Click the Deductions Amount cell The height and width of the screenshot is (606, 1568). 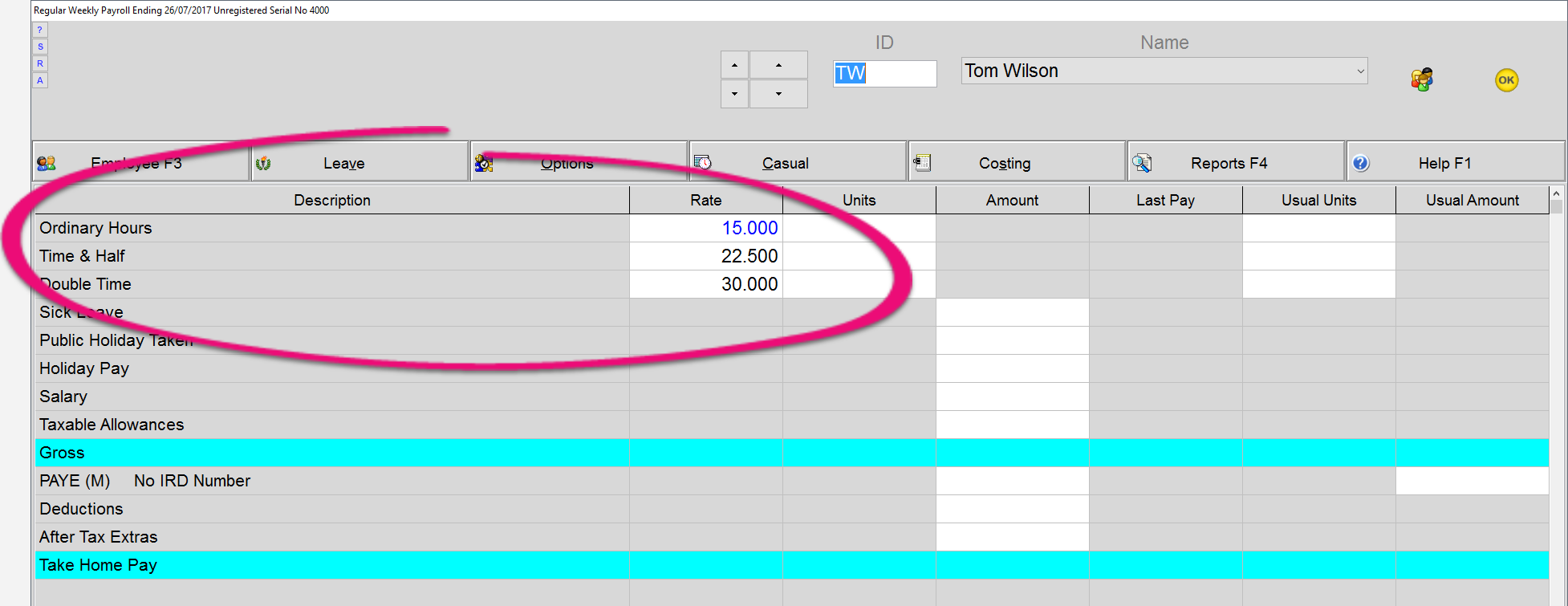coord(1013,509)
